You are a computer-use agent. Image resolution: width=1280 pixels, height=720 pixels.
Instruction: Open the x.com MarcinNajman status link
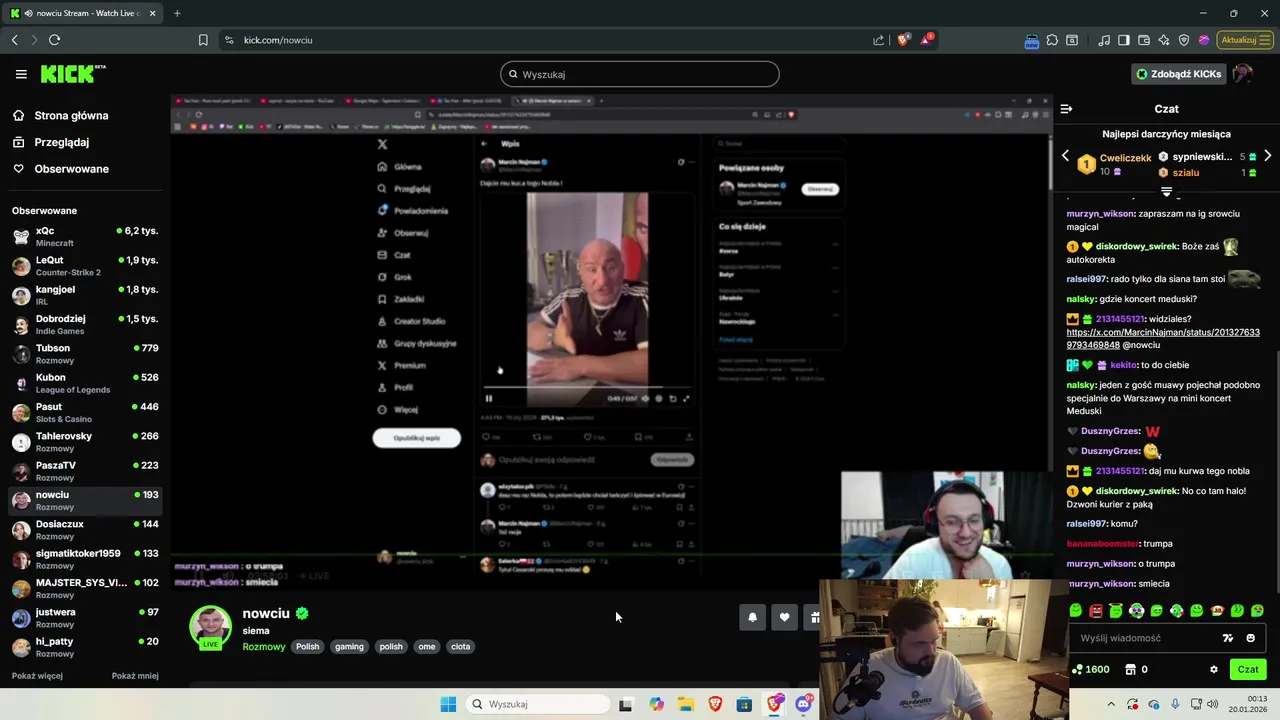pos(1163,338)
